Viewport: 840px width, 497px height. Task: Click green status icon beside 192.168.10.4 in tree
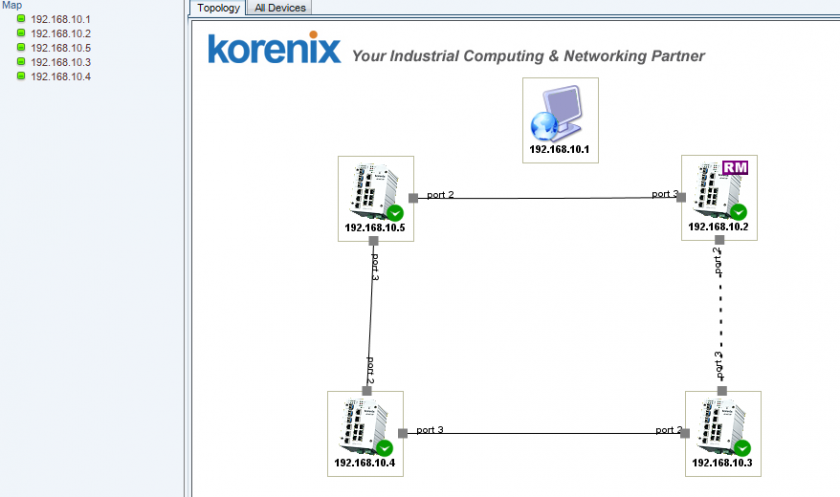pyautogui.click(x=21, y=76)
